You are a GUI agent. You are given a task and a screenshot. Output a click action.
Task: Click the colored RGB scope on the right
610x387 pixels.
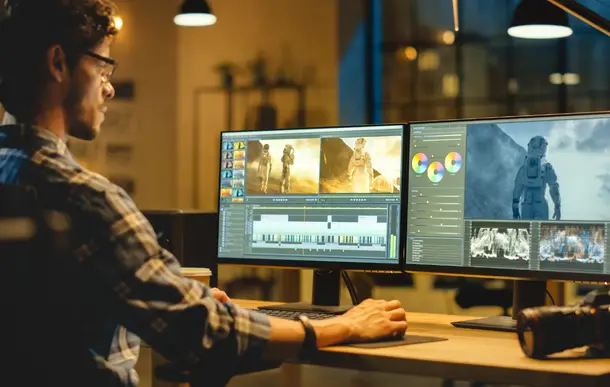(571, 244)
